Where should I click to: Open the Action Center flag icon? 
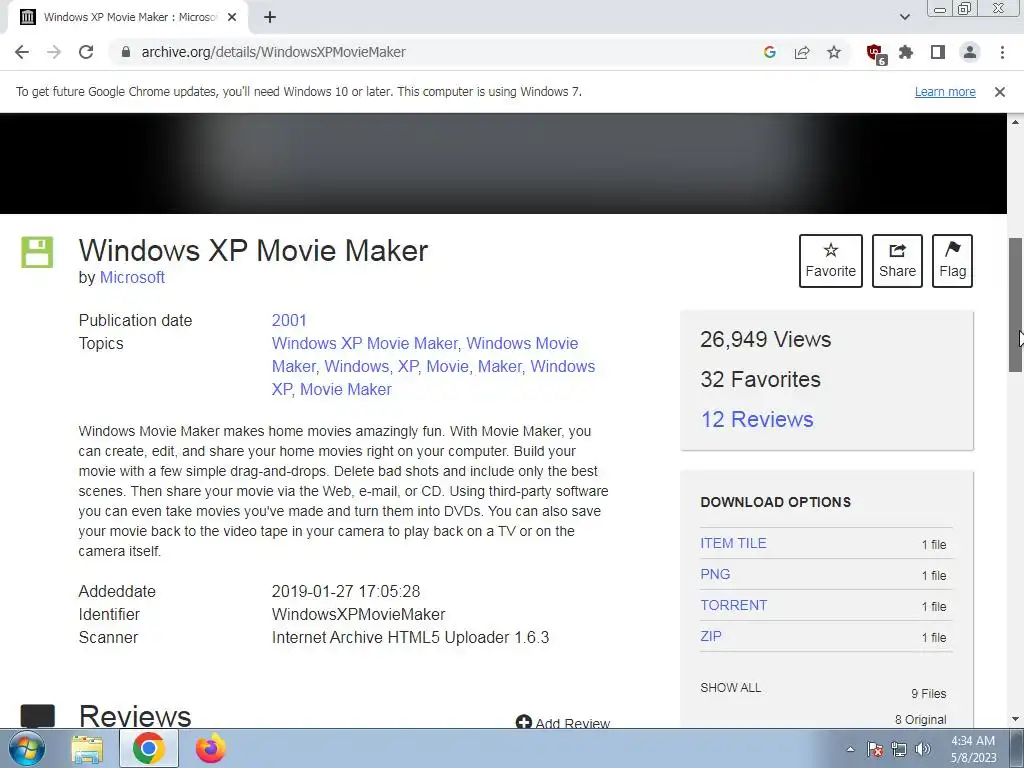click(x=875, y=750)
